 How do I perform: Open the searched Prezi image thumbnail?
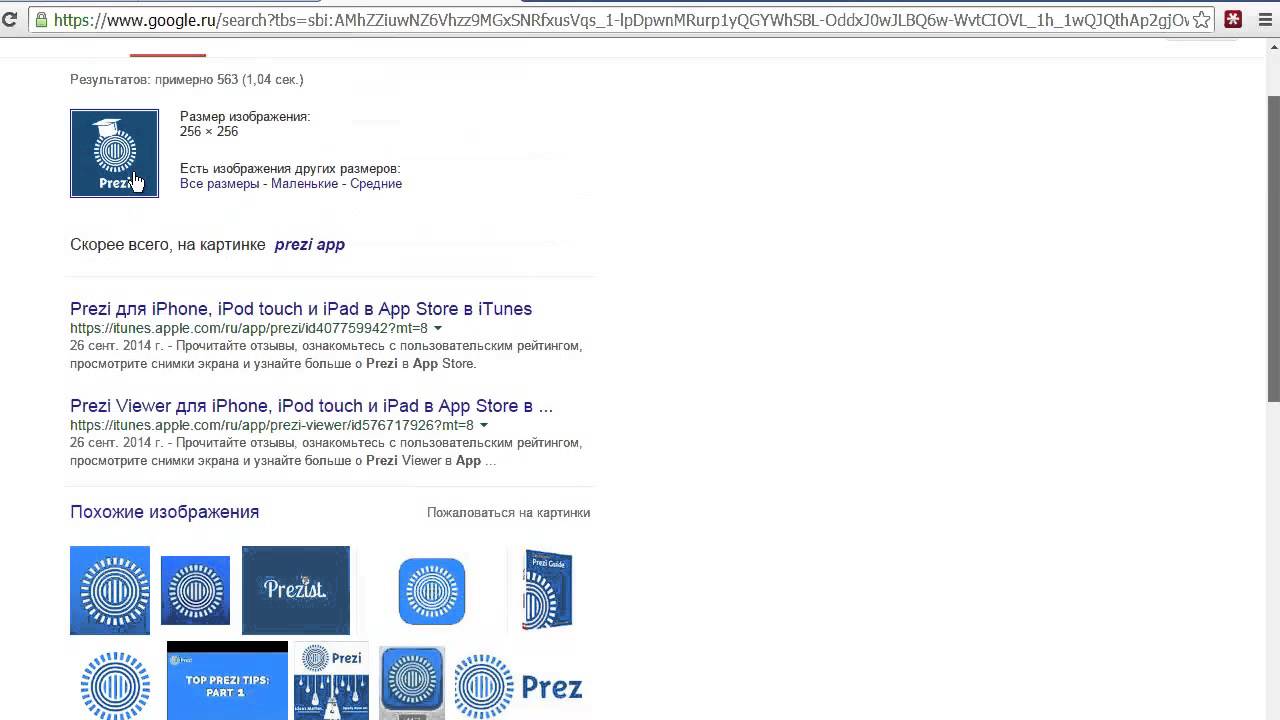click(x=114, y=153)
